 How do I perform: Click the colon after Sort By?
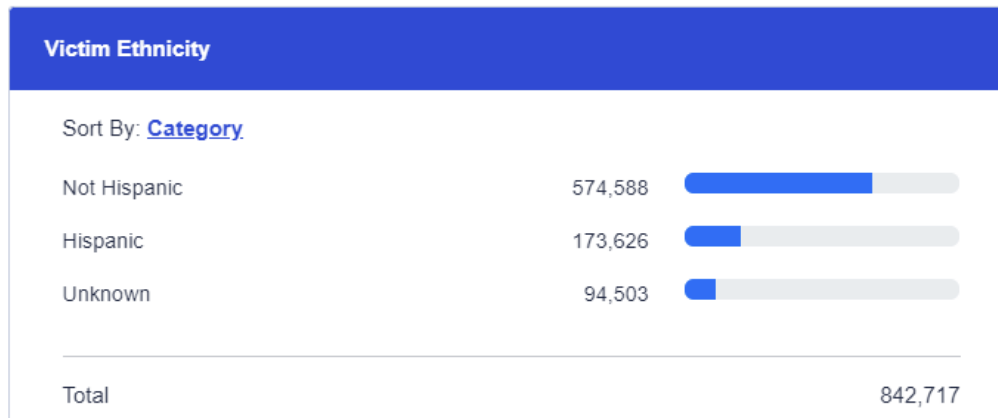point(139,129)
